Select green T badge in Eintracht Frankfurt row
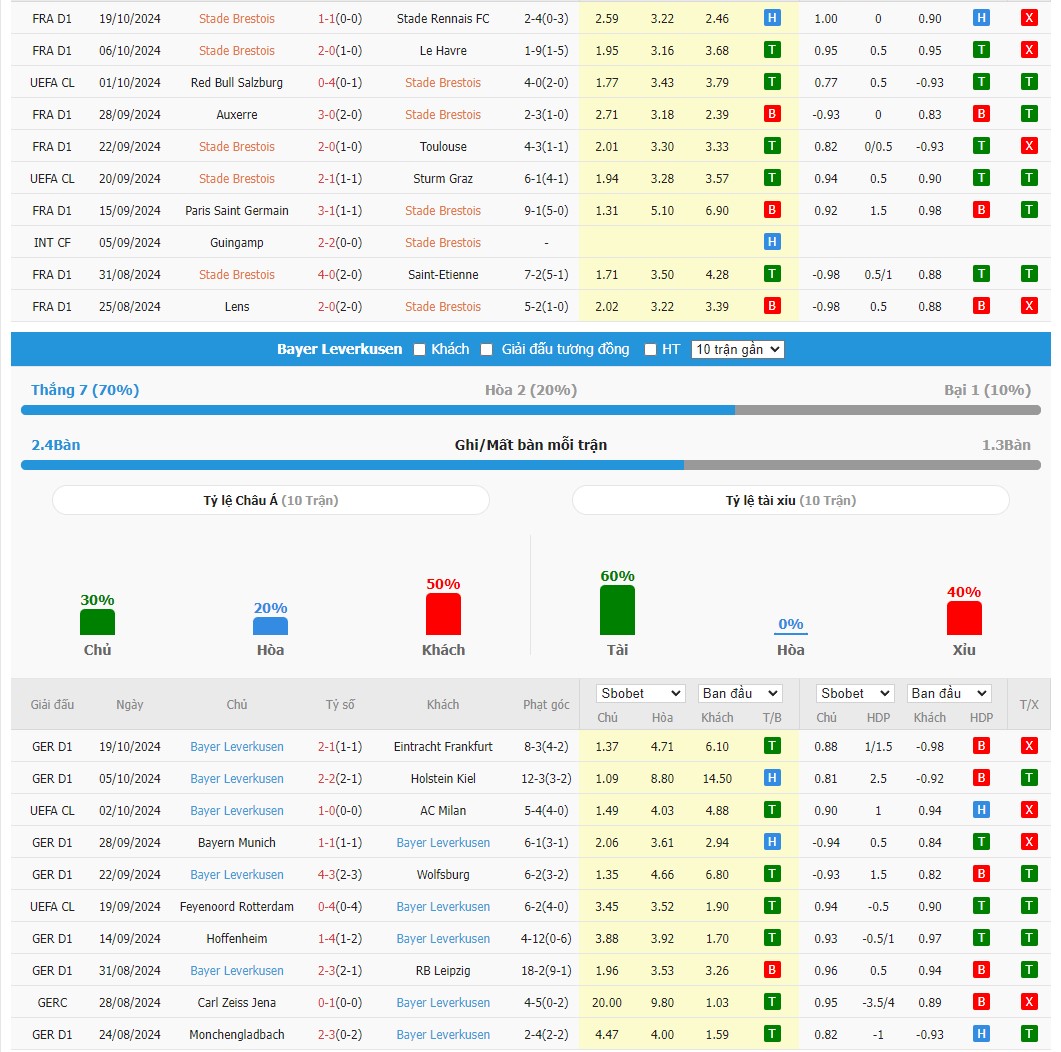Screen dimensions: 1061x1052 tap(772, 746)
